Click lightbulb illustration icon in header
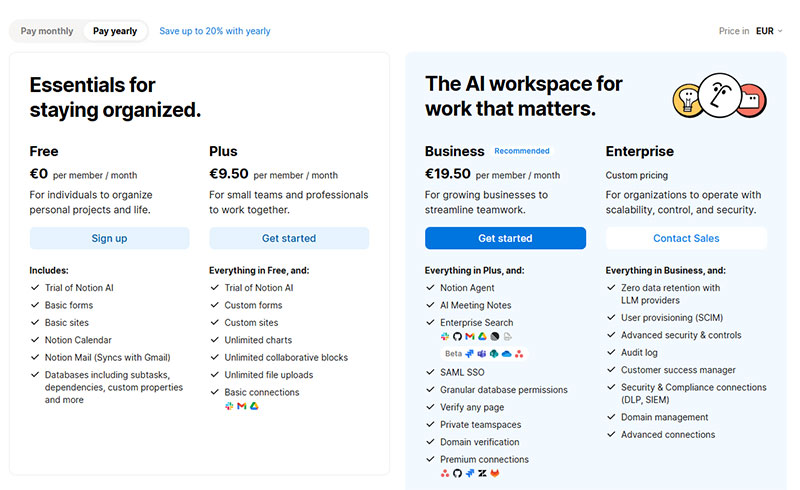800x490 pixels. pyautogui.click(x=686, y=100)
